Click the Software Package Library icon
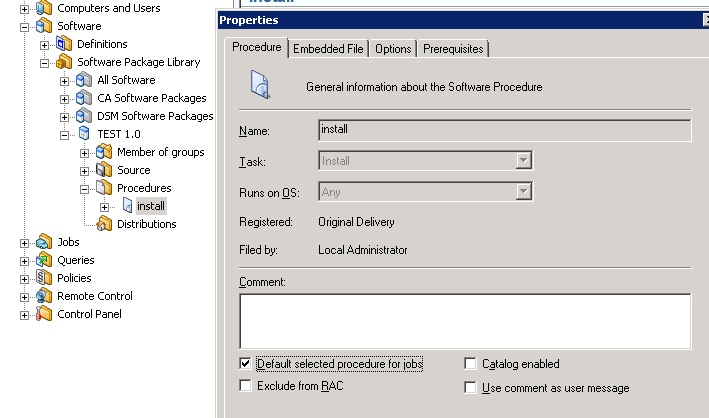The width and height of the screenshot is (709, 418). tap(65, 62)
